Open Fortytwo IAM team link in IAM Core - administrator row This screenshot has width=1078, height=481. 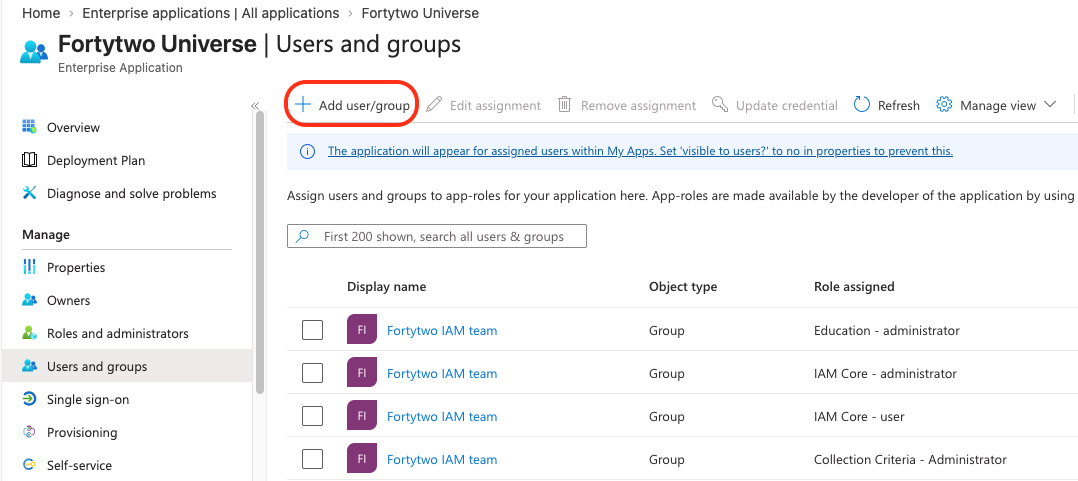tap(442, 374)
